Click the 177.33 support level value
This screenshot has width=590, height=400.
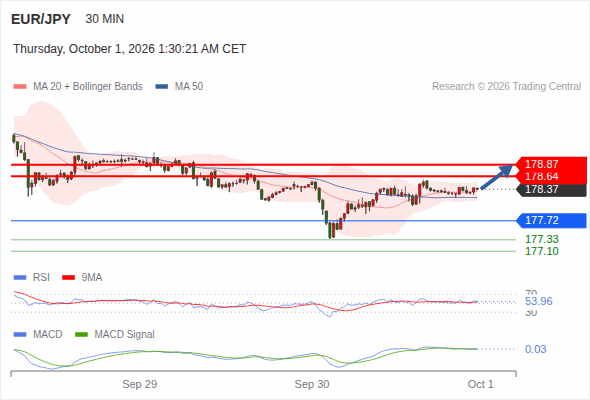coord(542,239)
